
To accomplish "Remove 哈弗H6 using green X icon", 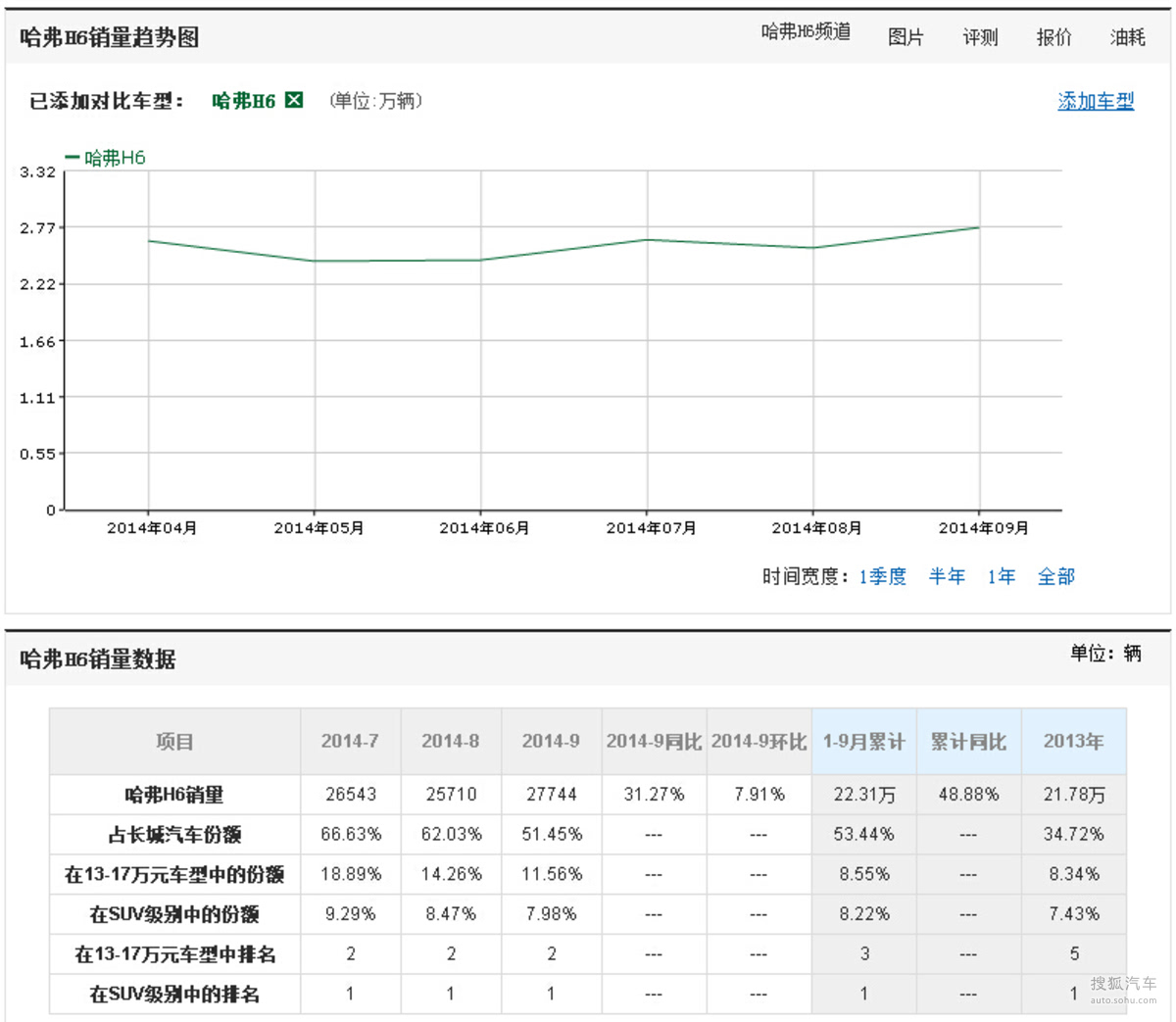I will 294,100.
